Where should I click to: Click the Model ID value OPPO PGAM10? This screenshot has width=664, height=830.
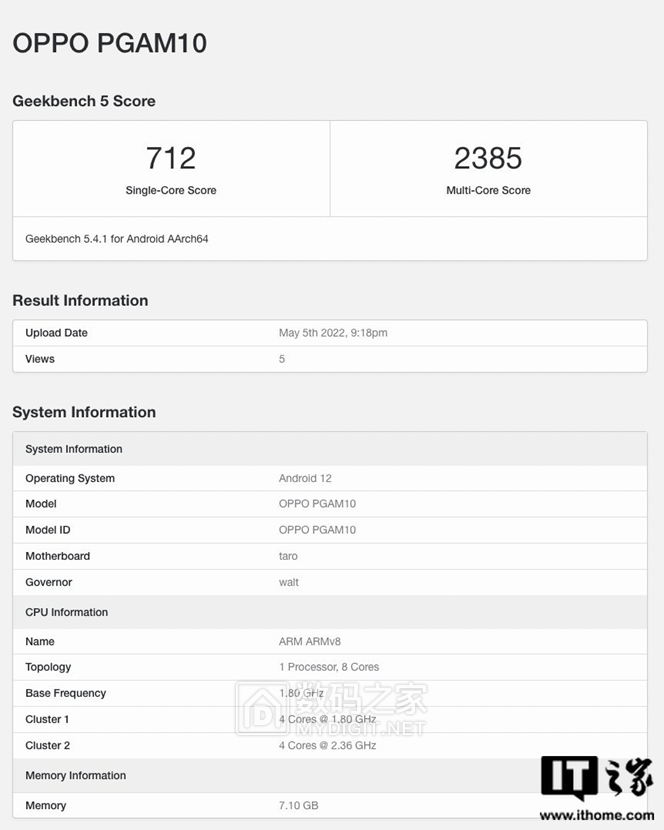click(317, 530)
